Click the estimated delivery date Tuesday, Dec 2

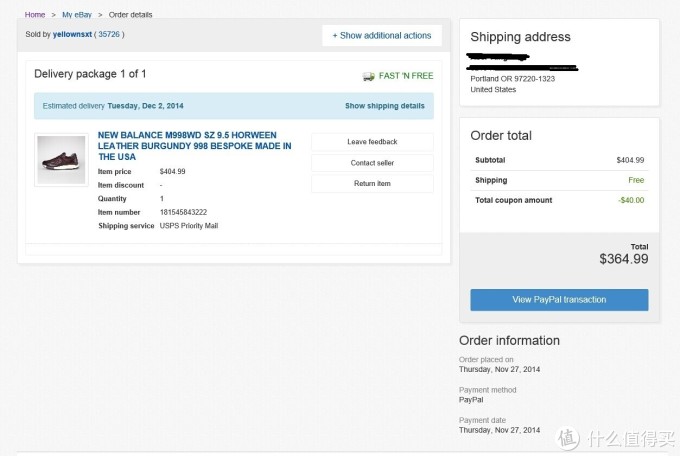(145, 106)
